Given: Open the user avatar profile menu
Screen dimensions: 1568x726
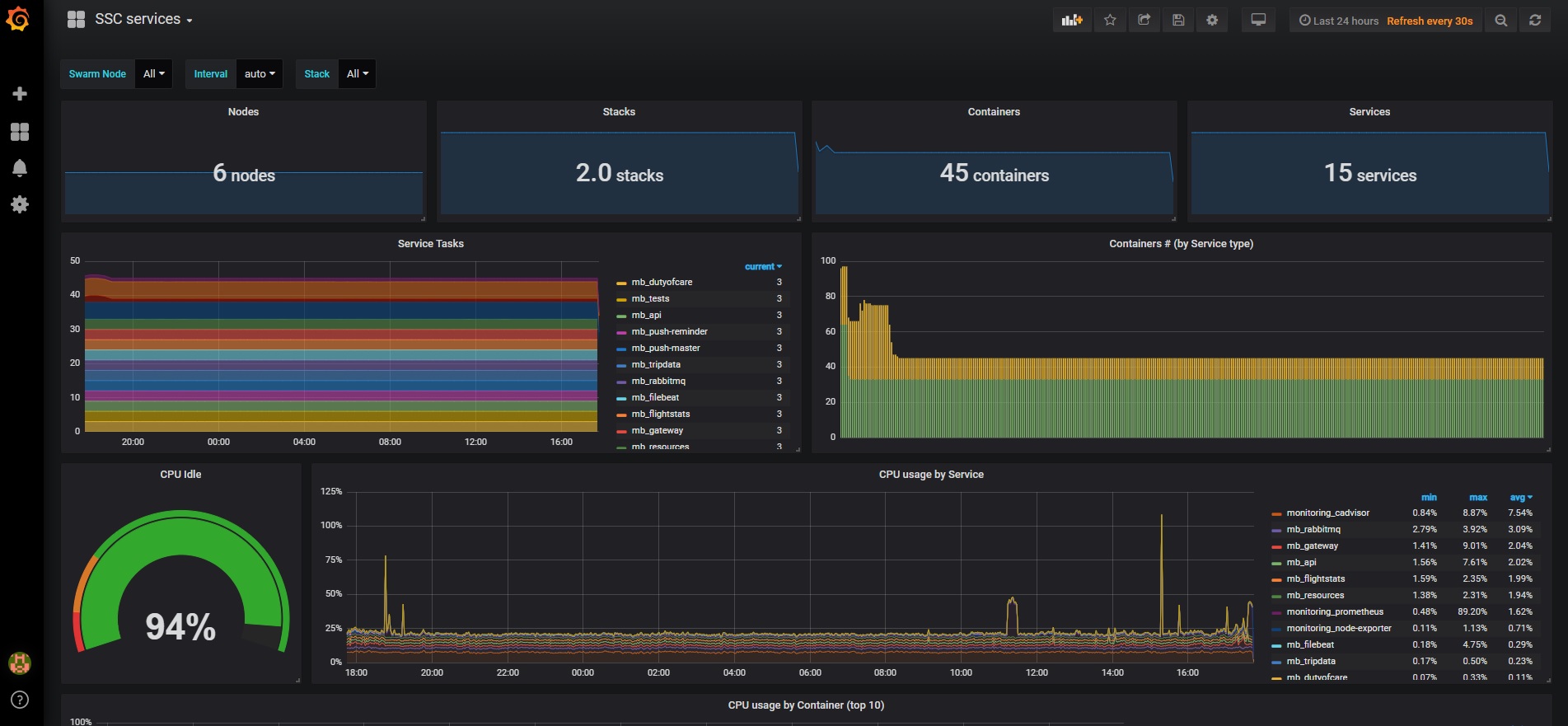Looking at the screenshot, I should click(20, 663).
